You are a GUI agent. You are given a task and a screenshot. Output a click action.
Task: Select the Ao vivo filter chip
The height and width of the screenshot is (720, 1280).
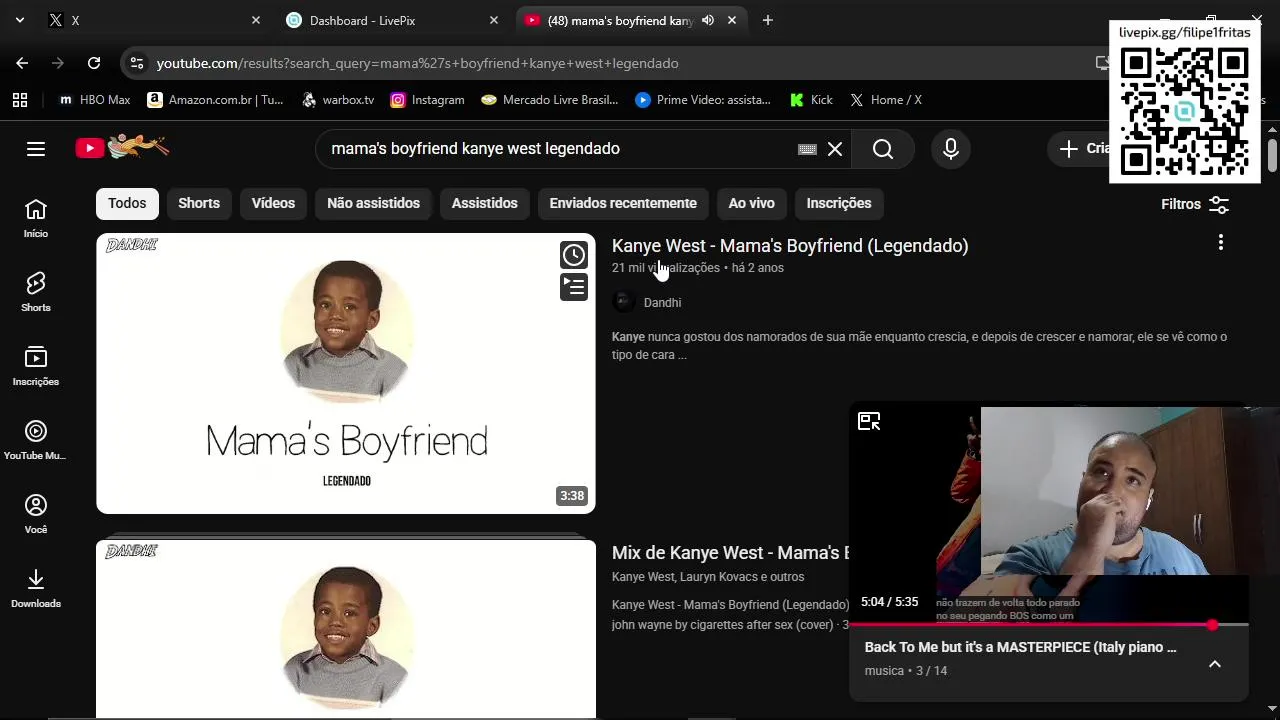click(x=752, y=203)
